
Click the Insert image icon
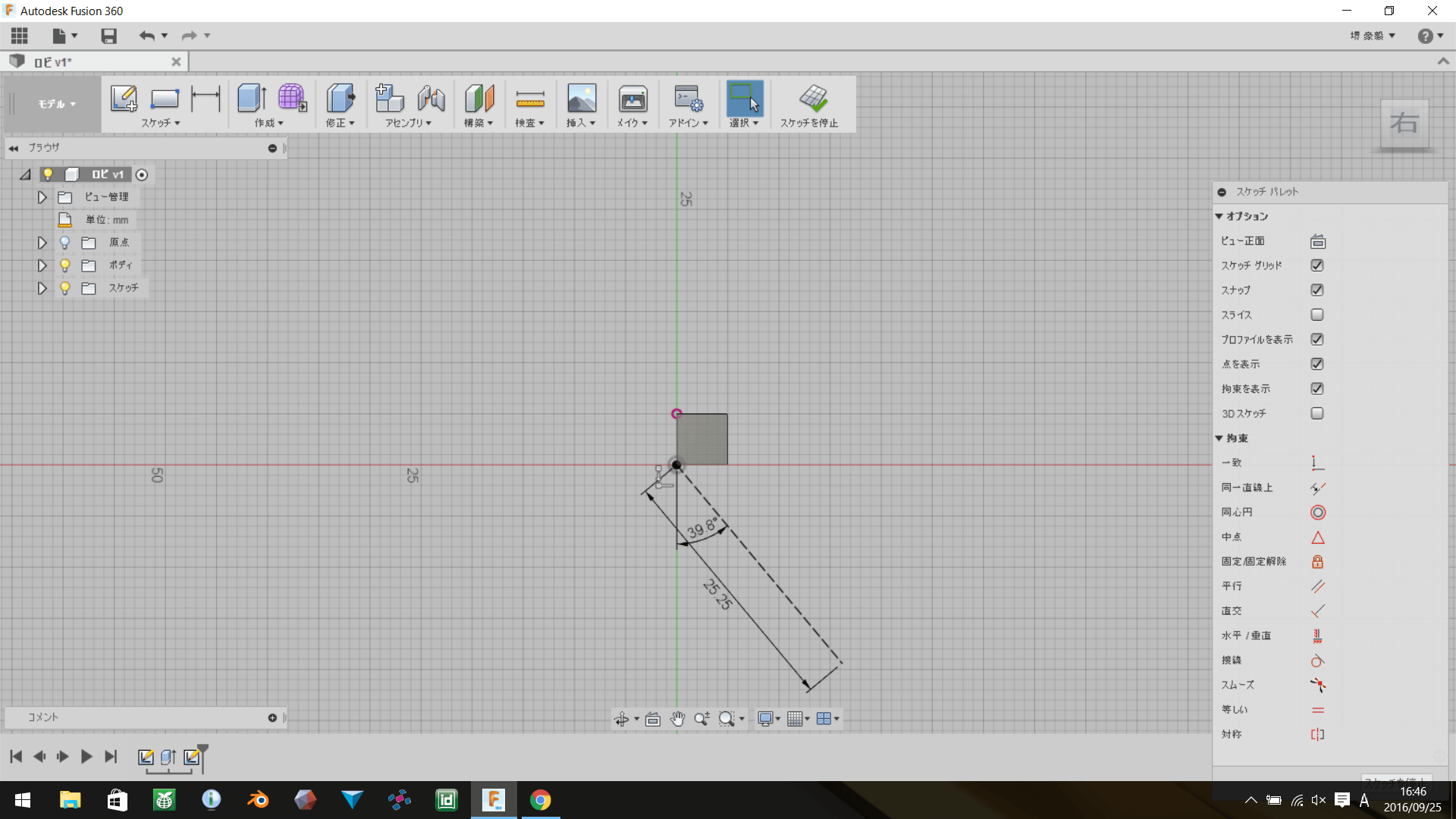(582, 99)
